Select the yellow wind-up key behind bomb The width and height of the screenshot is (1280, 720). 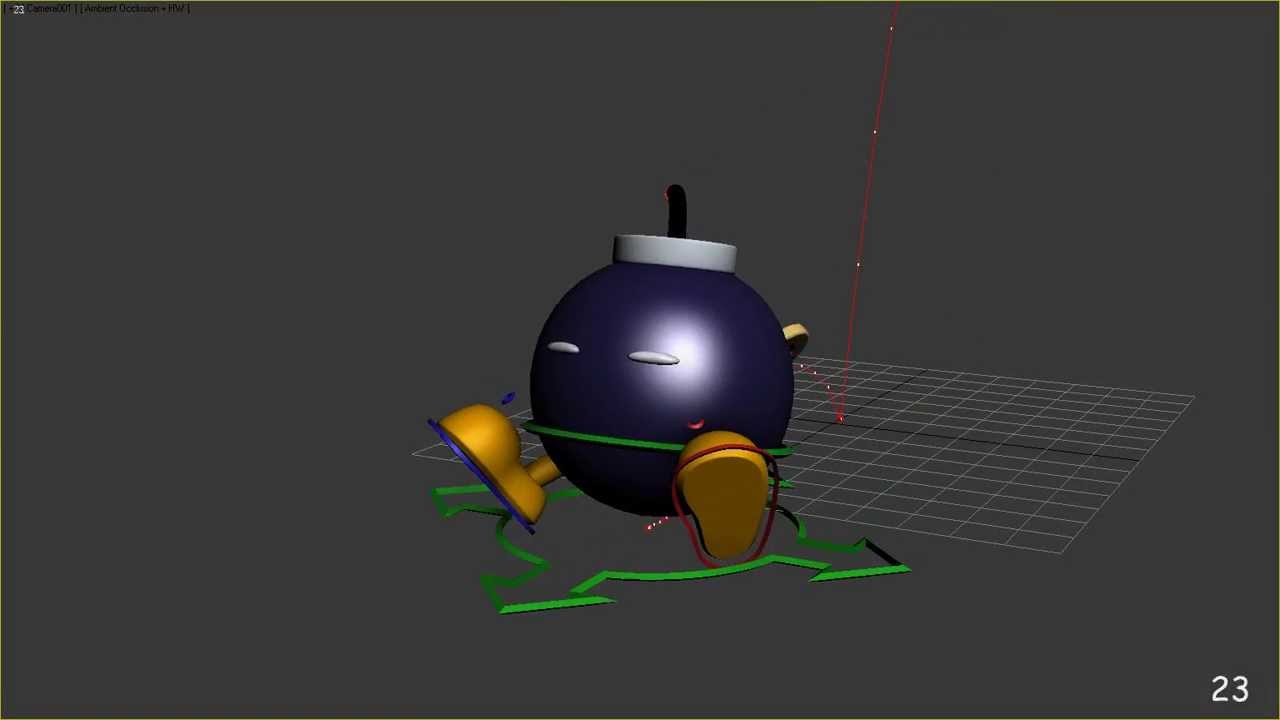797,338
